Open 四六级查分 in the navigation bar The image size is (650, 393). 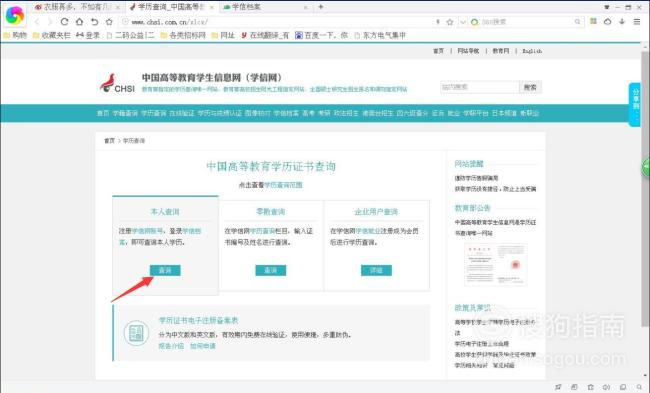pos(412,113)
